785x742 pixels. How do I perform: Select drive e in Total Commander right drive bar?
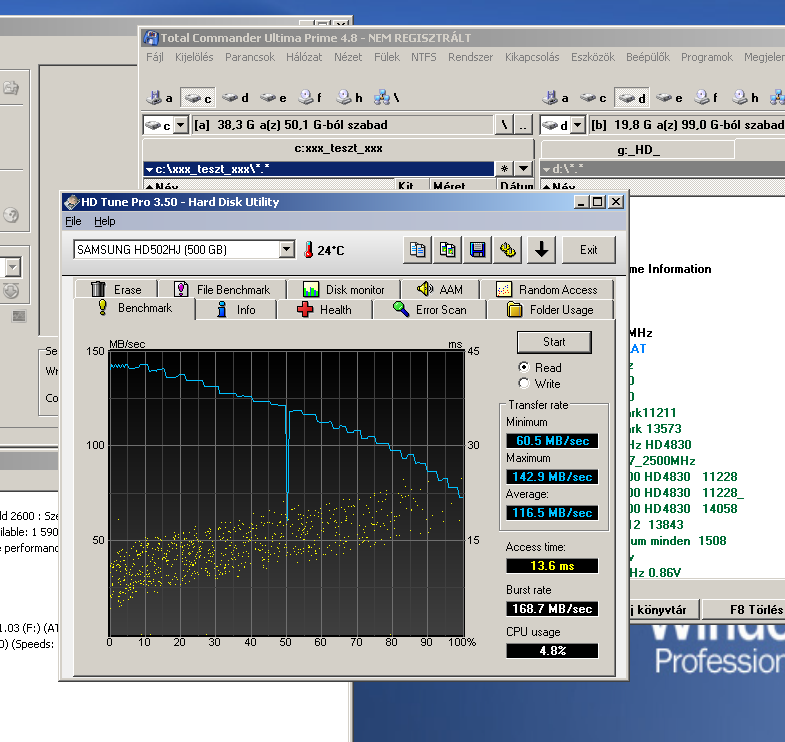point(669,98)
